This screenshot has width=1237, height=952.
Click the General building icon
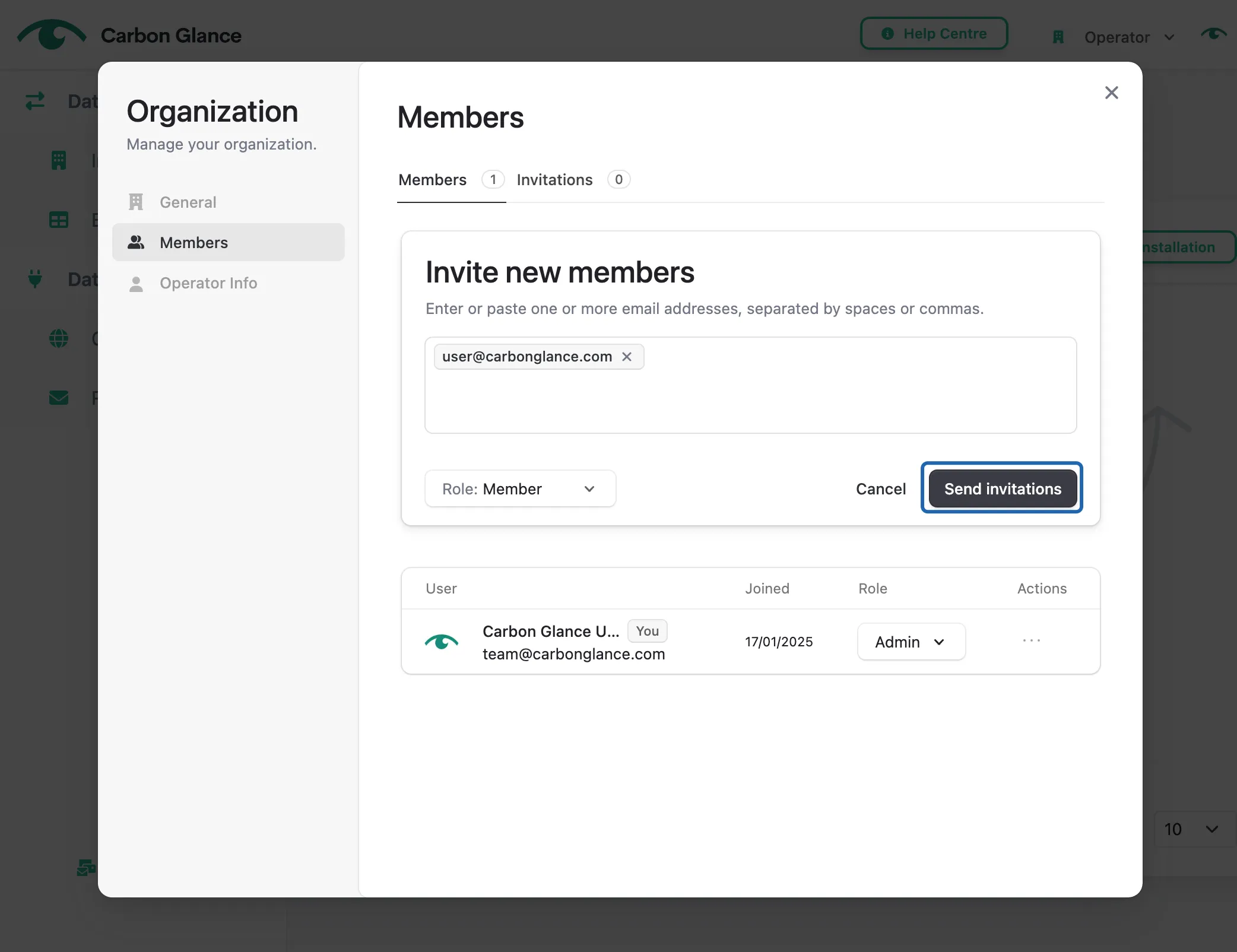136,202
